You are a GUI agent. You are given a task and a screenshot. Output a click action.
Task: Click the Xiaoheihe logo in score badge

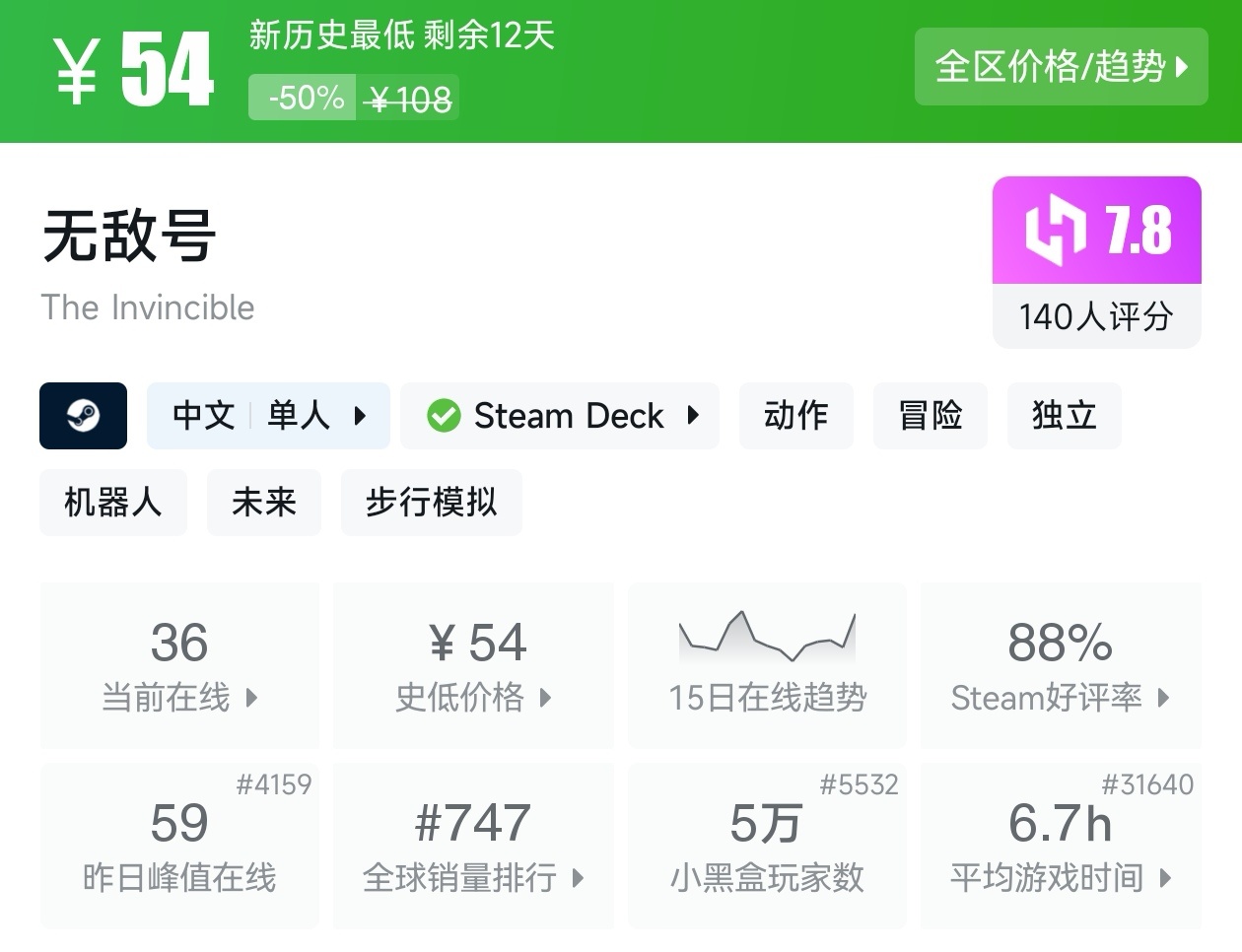1056,231
